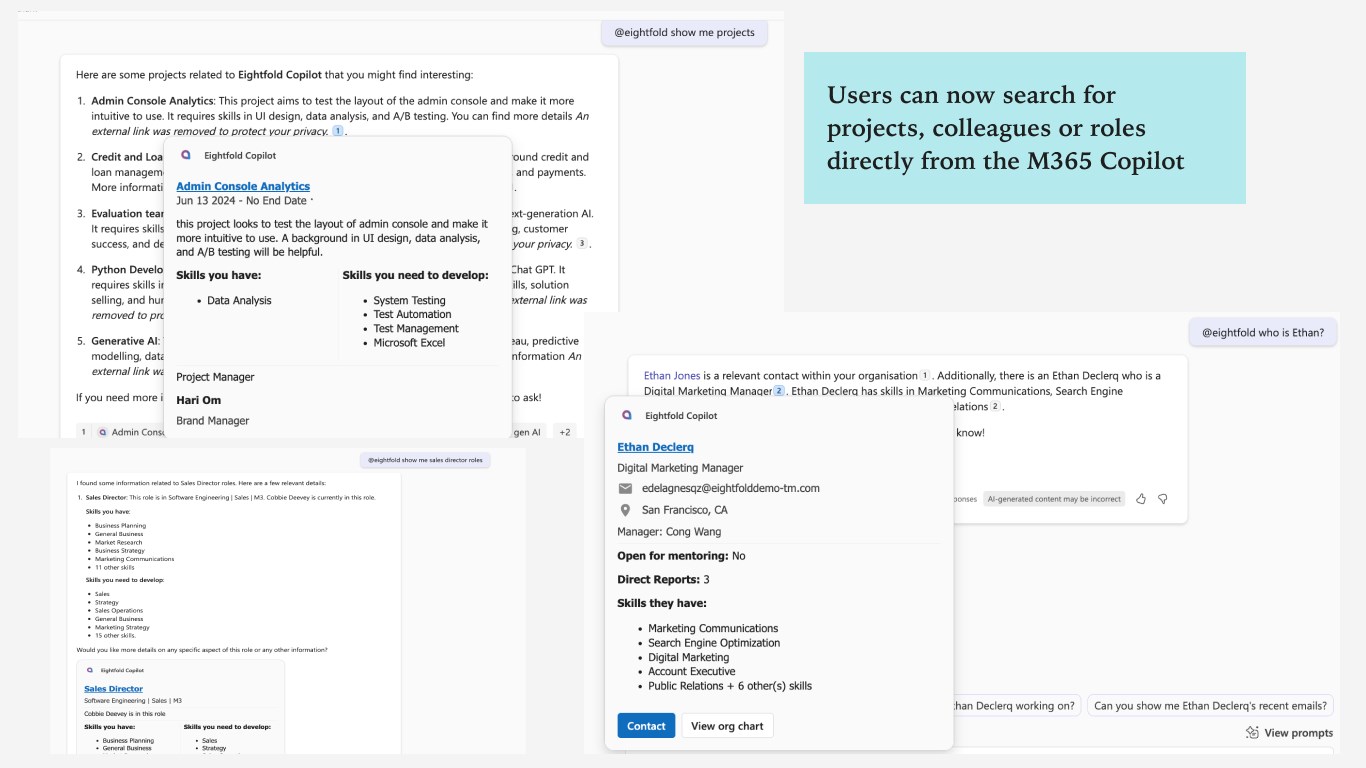
Task: Click 'Market Research' skill in Sales Director response
Action: pyautogui.click(x=118, y=542)
